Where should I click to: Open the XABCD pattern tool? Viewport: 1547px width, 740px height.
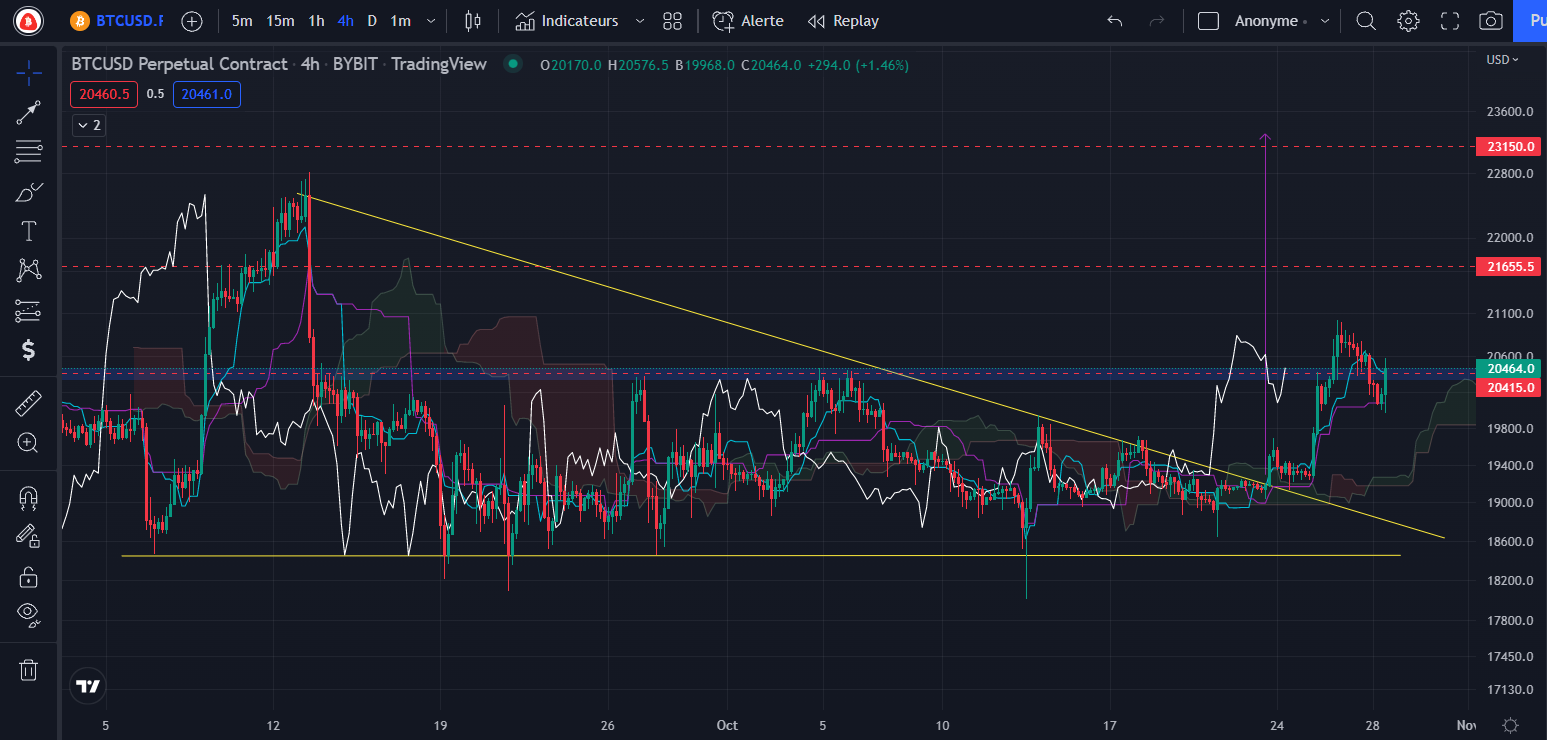click(x=28, y=270)
